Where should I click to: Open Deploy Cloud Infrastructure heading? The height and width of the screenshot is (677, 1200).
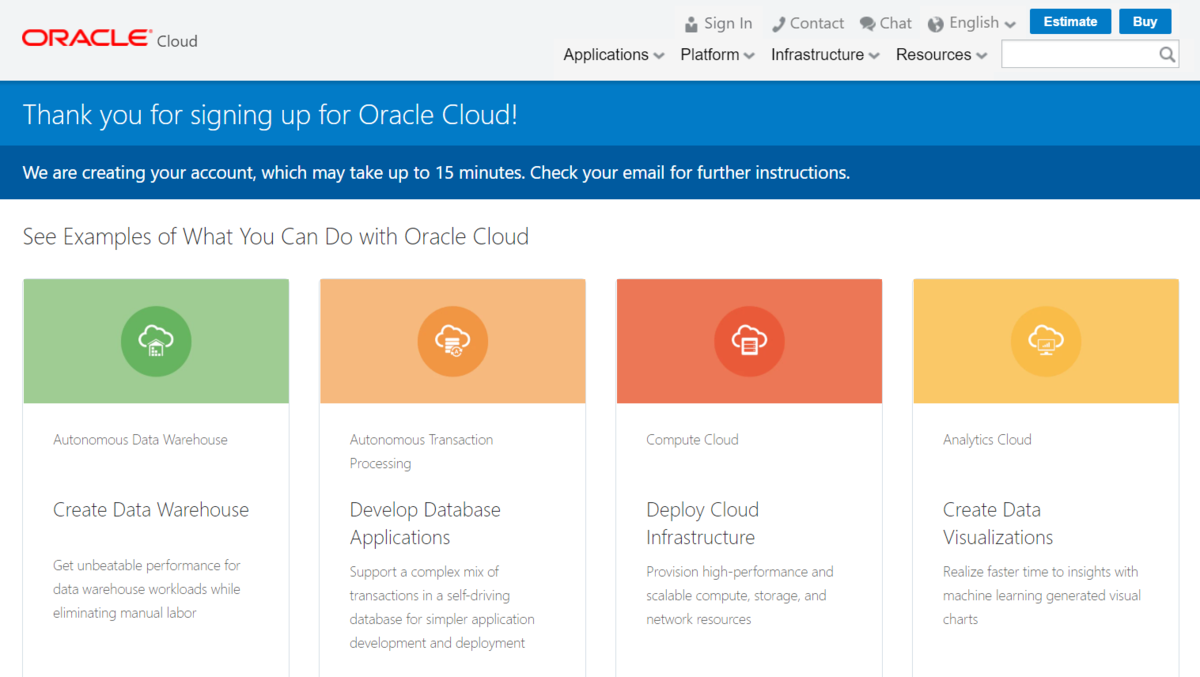point(702,523)
